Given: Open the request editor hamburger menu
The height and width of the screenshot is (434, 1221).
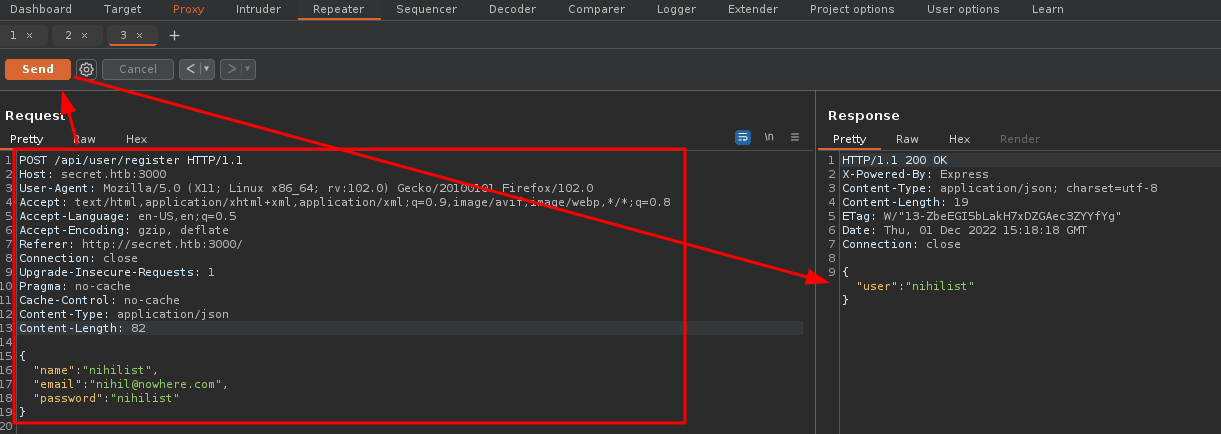Looking at the screenshot, I should click(x=795, y=137).
